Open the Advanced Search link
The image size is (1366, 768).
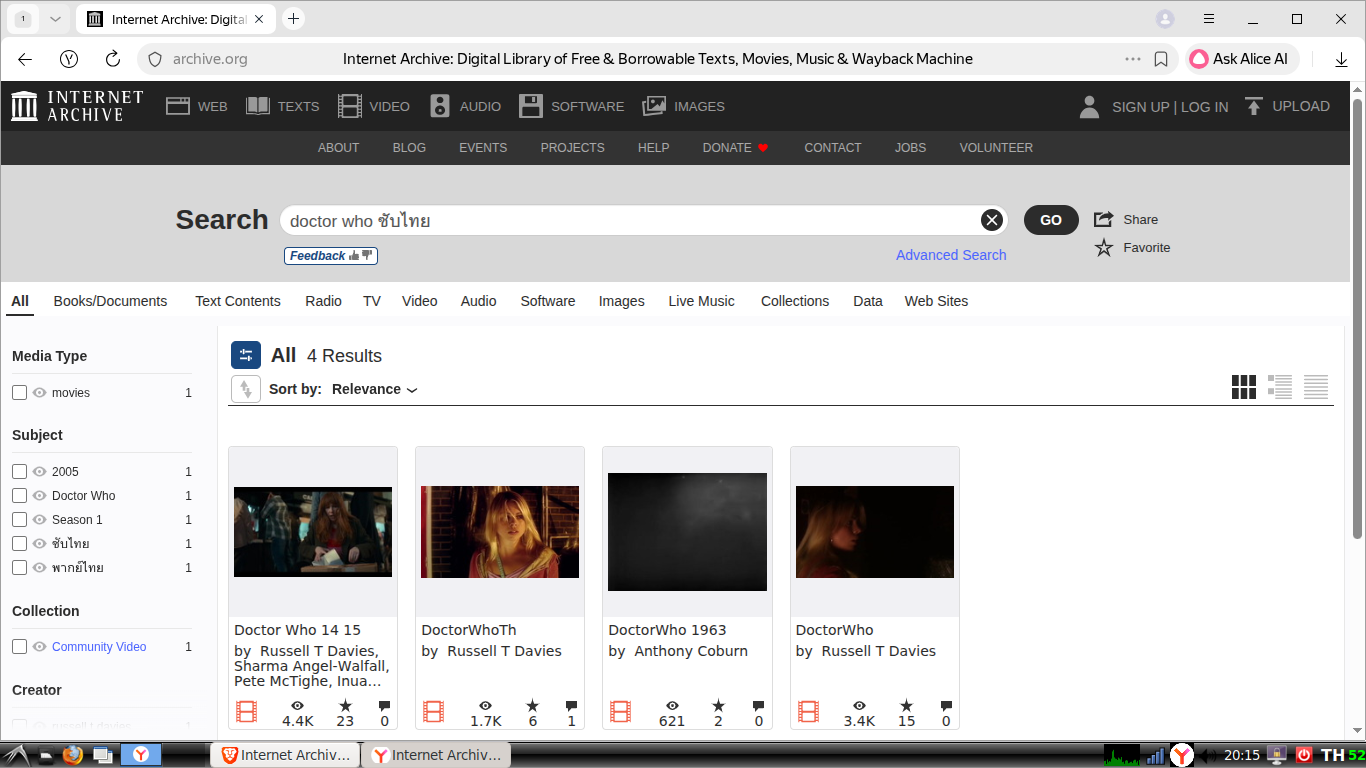[x=951, y=255]
